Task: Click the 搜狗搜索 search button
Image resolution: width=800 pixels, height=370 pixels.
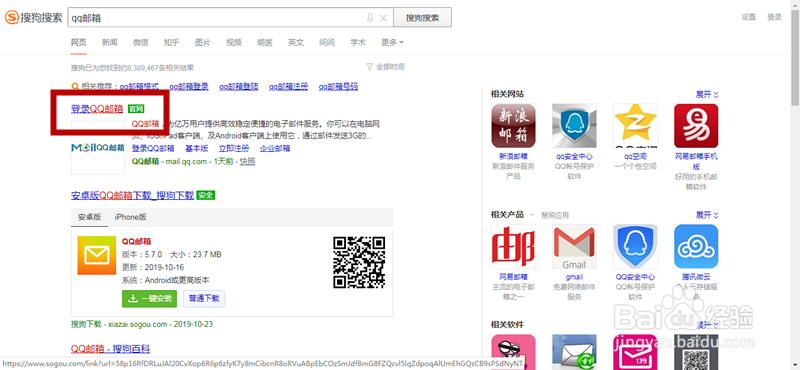Action: click(x=422, y=18)
